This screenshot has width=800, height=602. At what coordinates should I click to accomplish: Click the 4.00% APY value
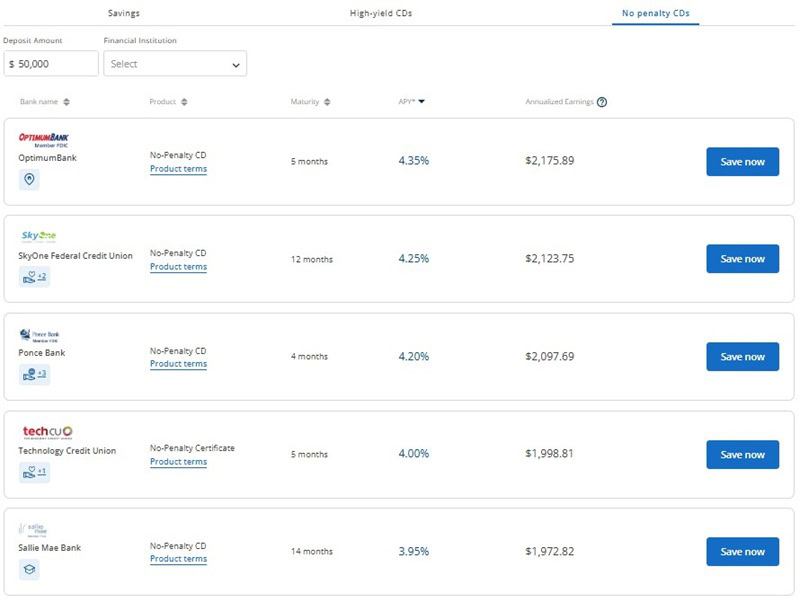(414, 454)
